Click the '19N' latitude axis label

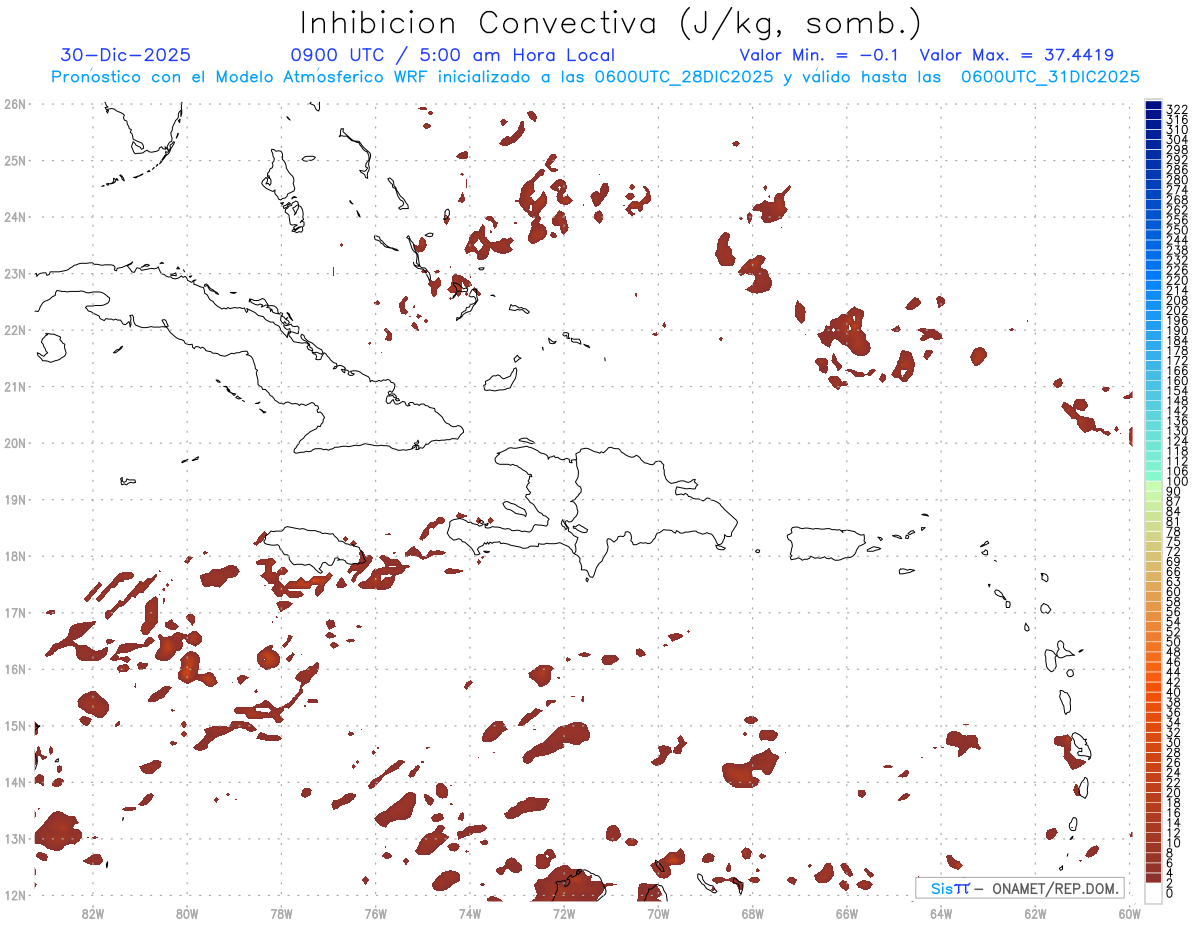[15, 499]
